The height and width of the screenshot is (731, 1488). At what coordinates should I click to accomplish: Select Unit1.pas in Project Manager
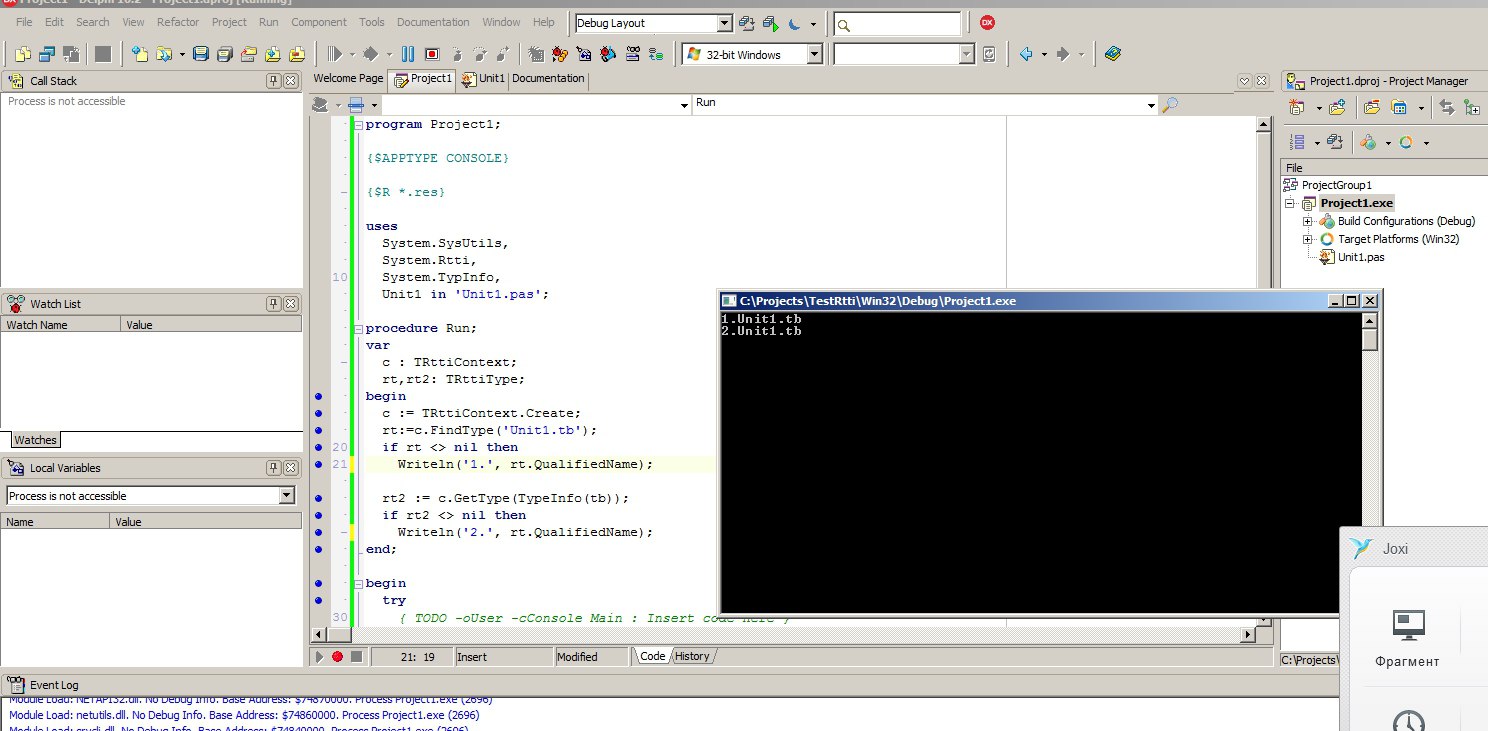1361,257
